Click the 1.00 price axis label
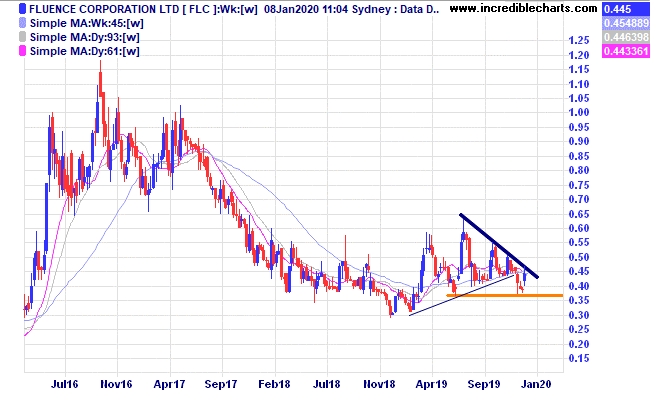Image resolution: width=651 pixels, height=395 pixels. point(579,112)
